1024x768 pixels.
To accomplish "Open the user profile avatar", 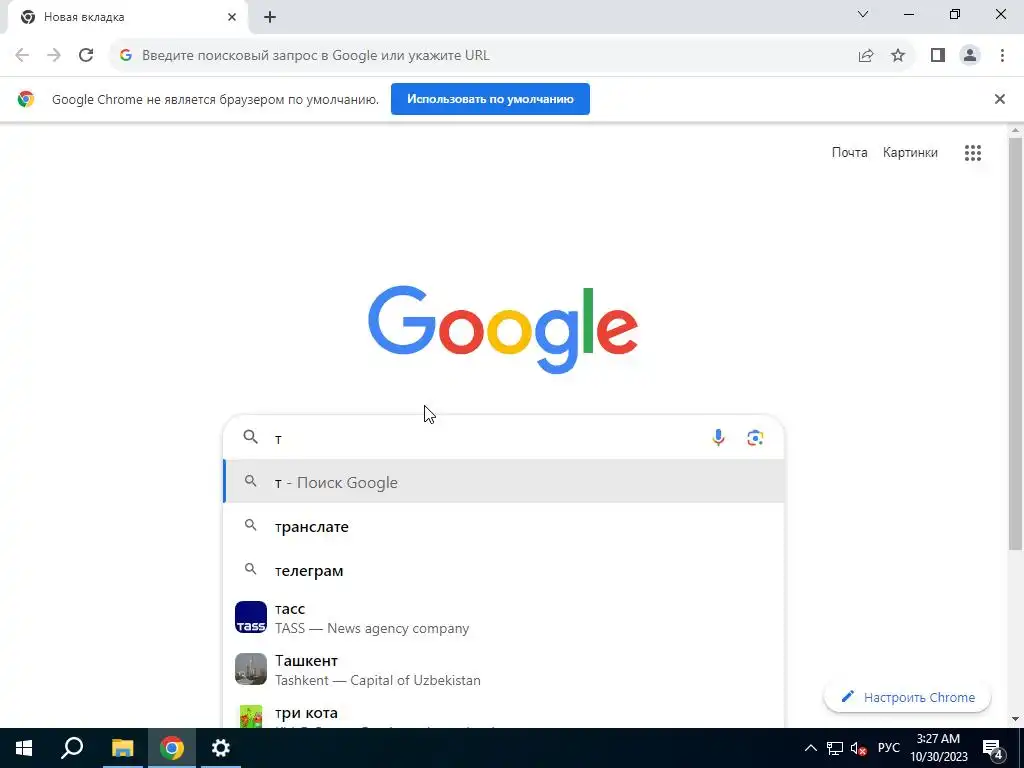I will (970, 56).
